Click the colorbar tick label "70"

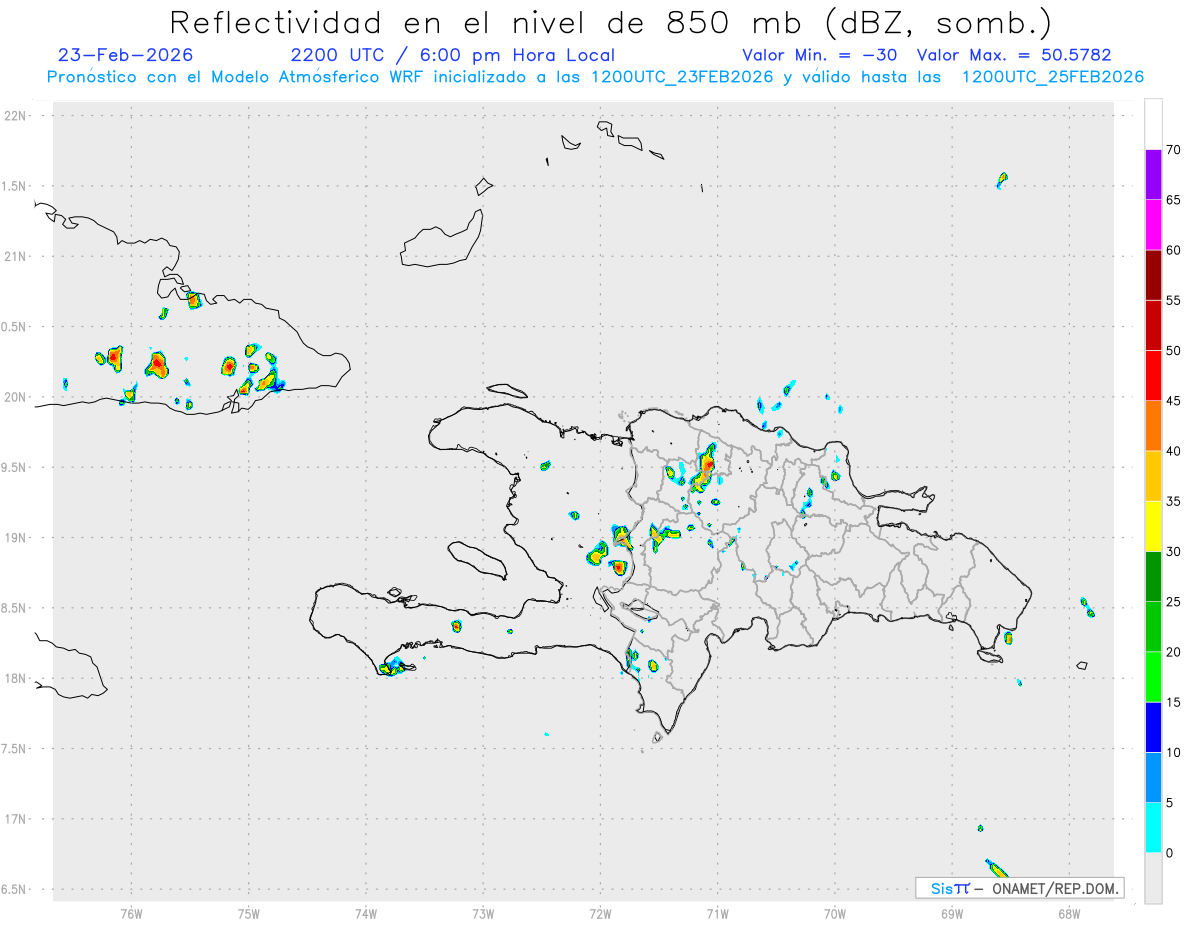1174,150
